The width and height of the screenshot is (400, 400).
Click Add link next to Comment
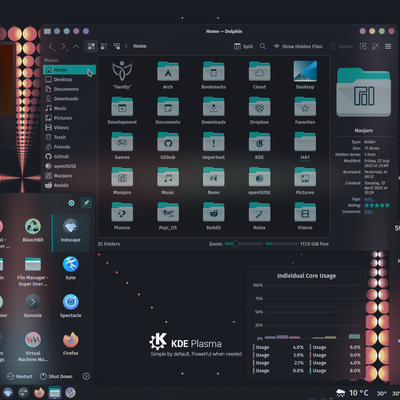(x=369, y=212)
